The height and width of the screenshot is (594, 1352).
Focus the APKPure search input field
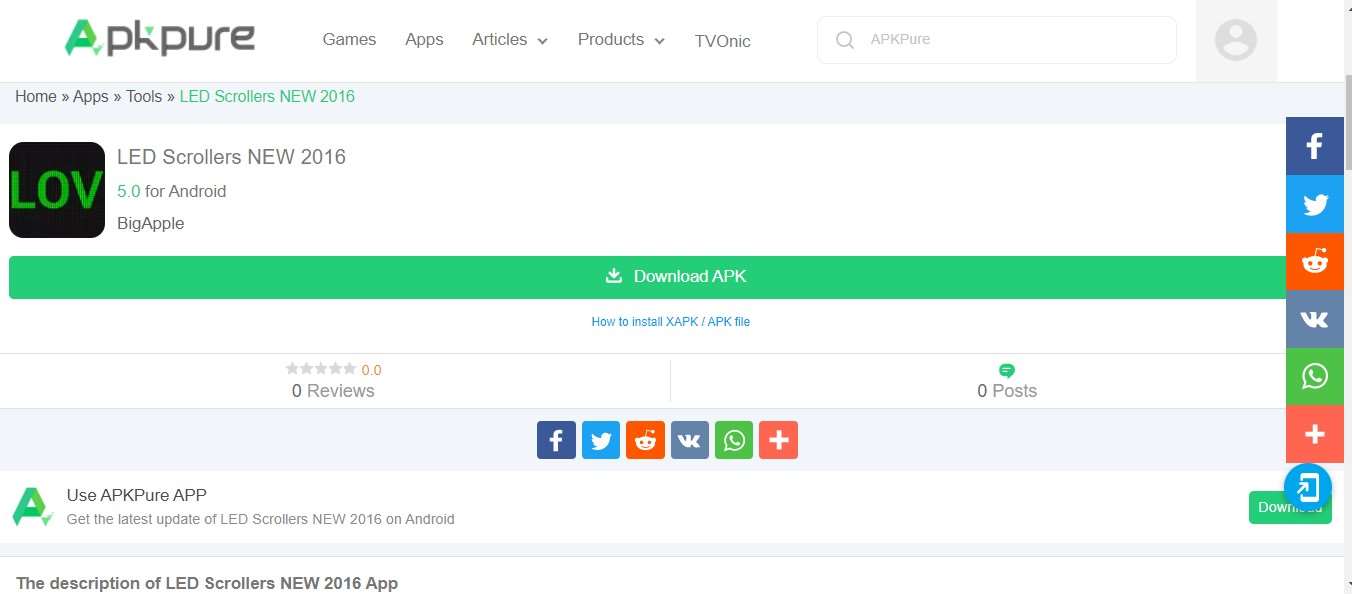tap(997, 40)
